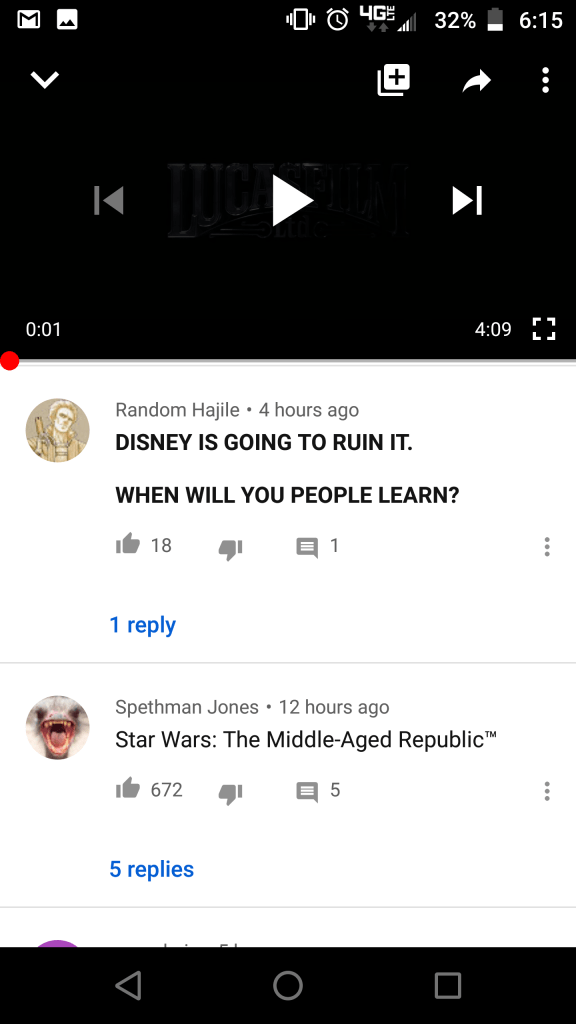Dislike Random Hajile's comment
This screenshot has height=1024, width=576.
230,549
